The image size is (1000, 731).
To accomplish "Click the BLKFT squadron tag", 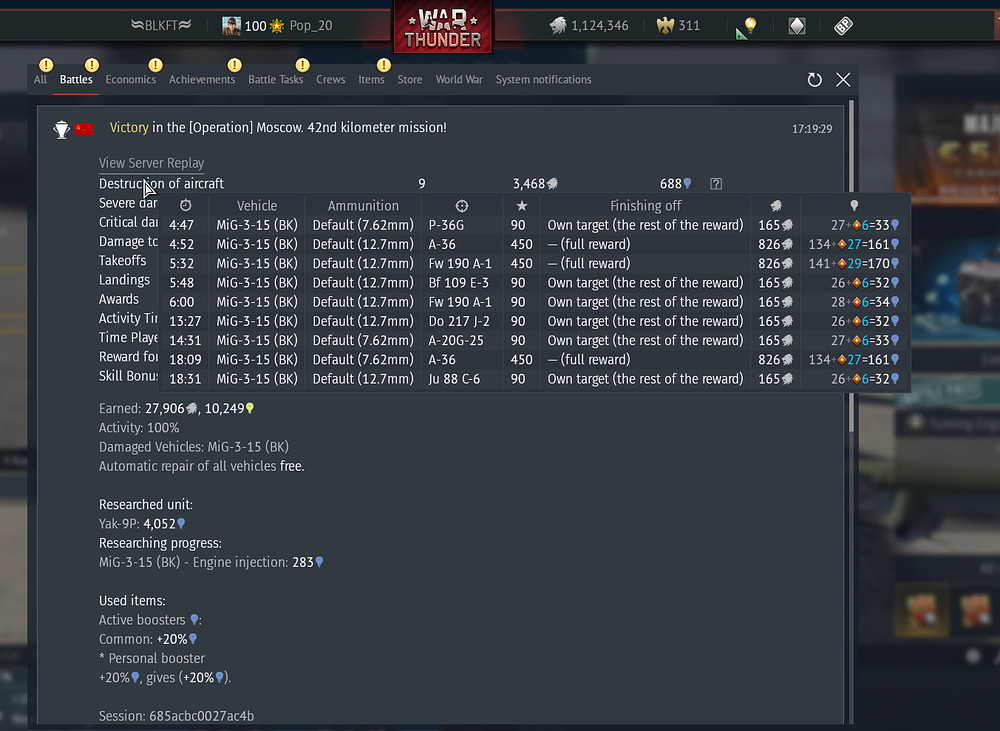I will (x=161, y=26).
